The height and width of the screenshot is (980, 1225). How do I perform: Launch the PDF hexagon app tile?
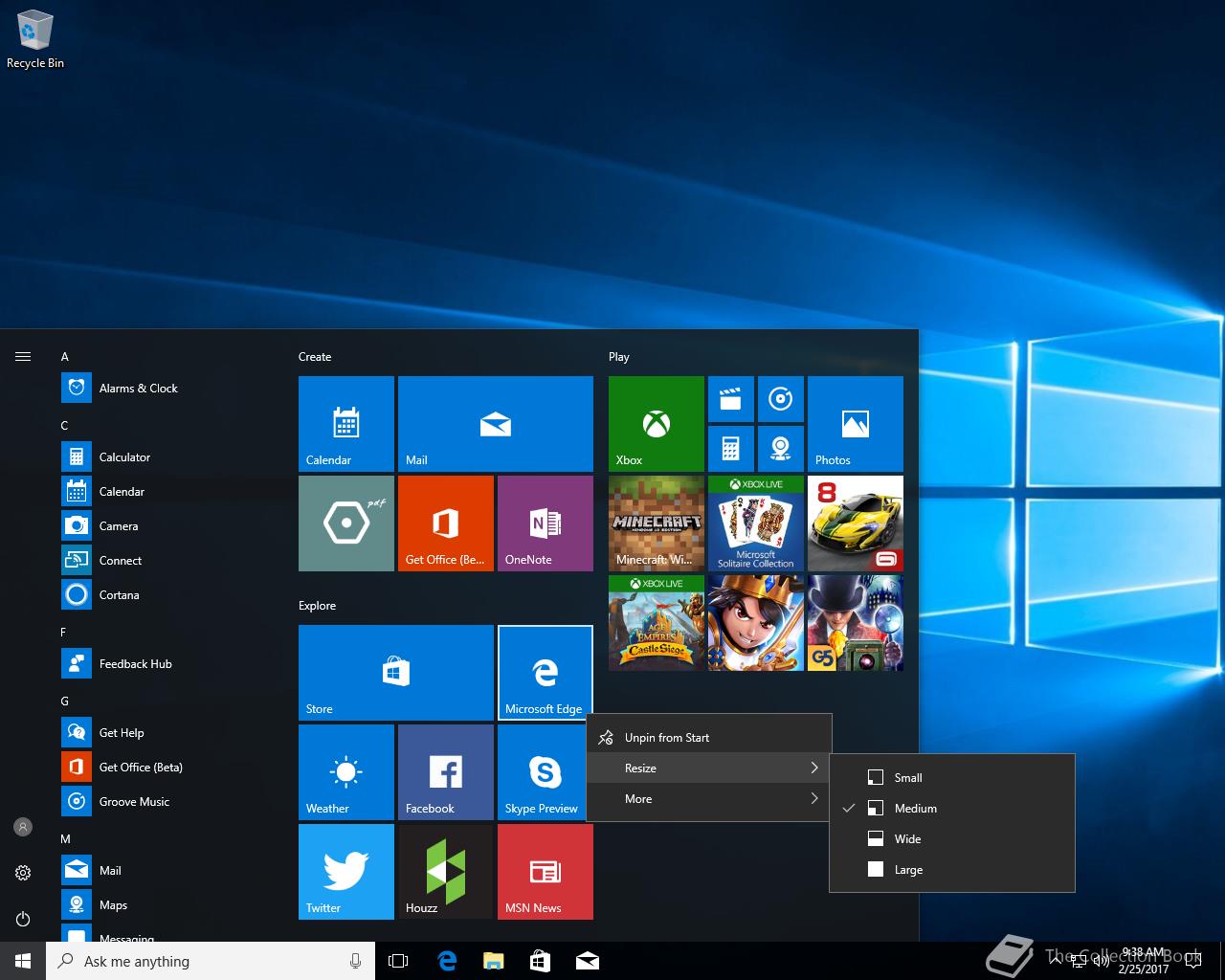(346, 523)
